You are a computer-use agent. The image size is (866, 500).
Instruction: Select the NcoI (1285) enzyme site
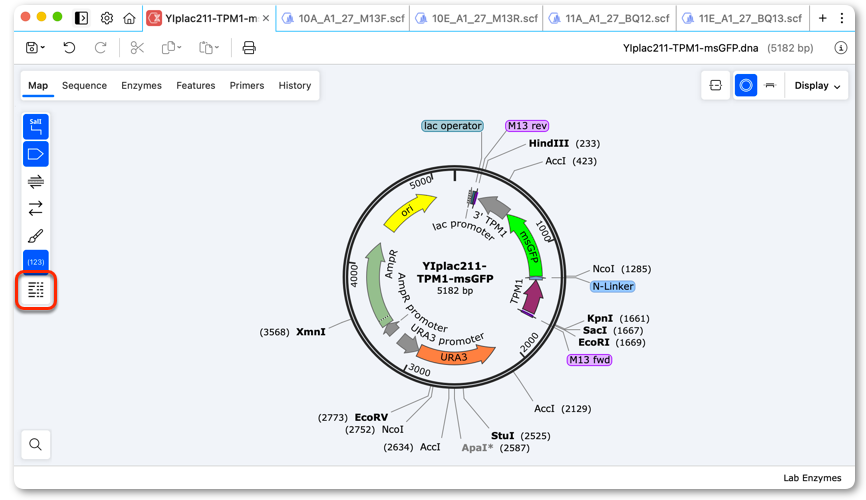point(621,269)
